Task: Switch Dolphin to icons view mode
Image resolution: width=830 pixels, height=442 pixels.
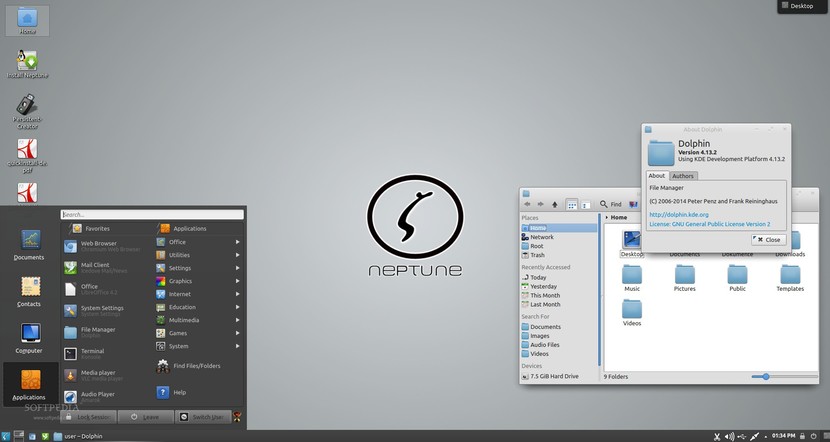Action: coord(572,205)
